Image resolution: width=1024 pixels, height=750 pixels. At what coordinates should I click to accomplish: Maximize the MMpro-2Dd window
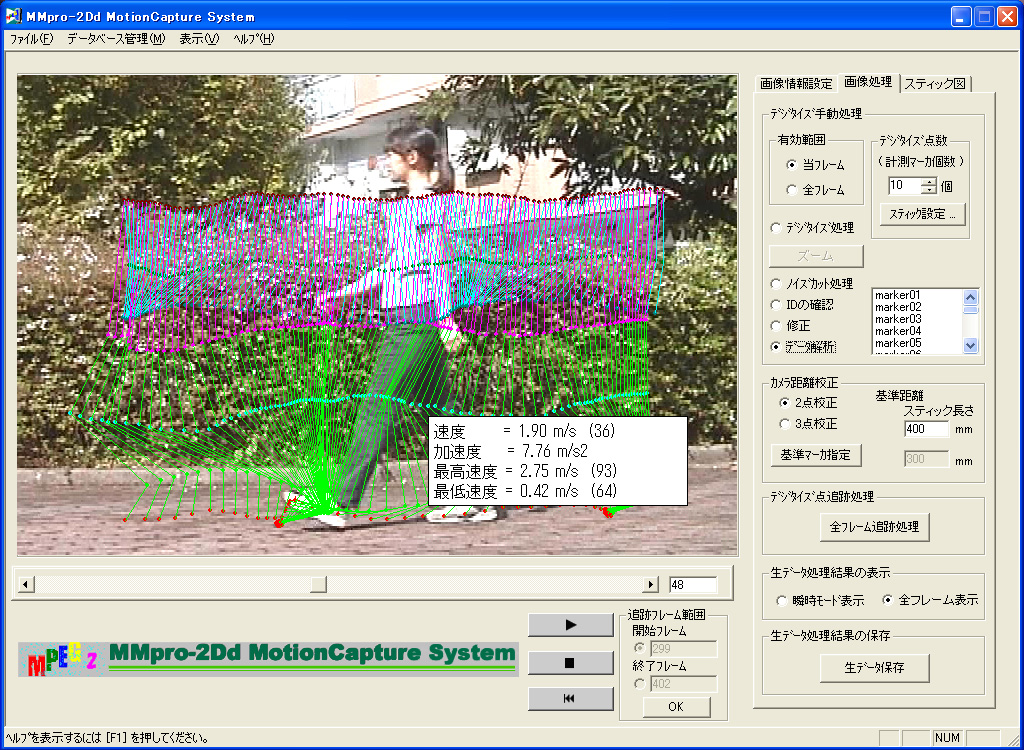coord(984,16)
